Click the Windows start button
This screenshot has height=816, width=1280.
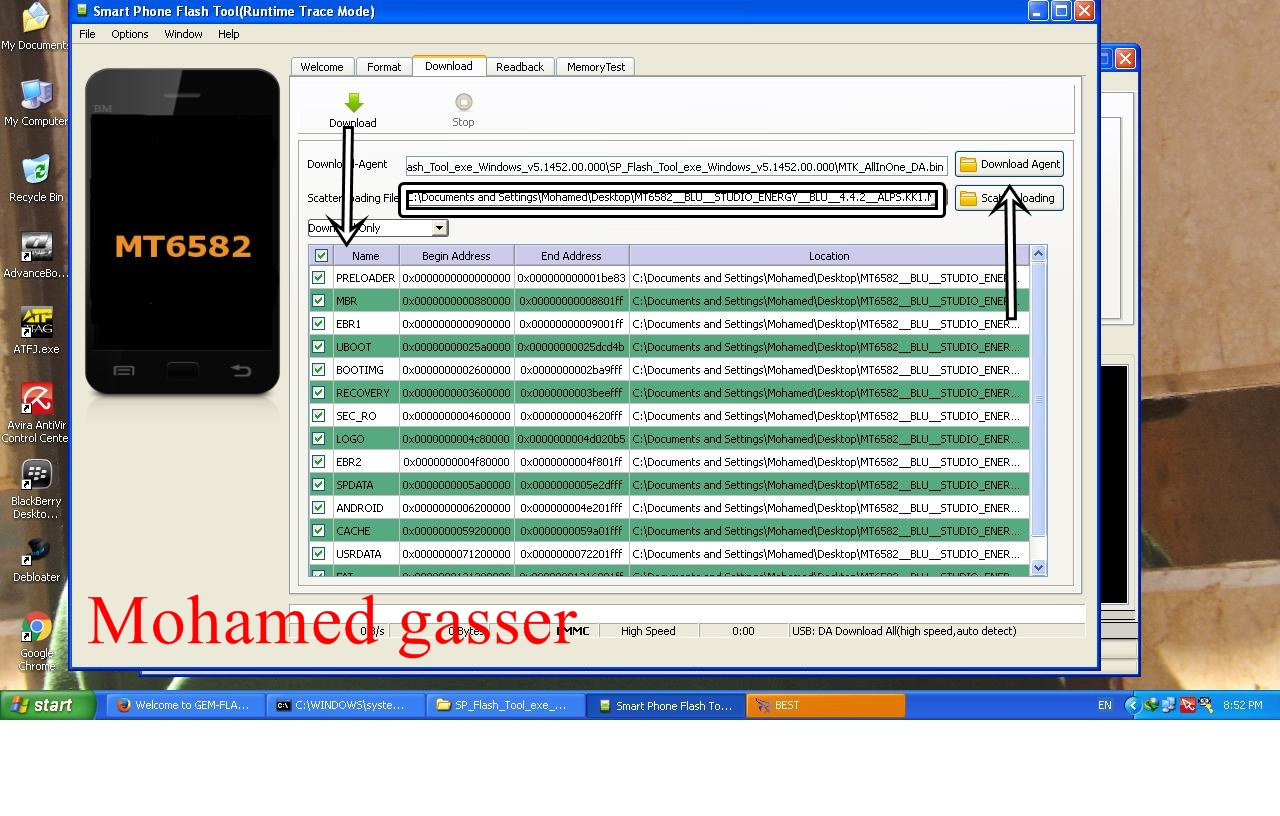pos(47,705)
